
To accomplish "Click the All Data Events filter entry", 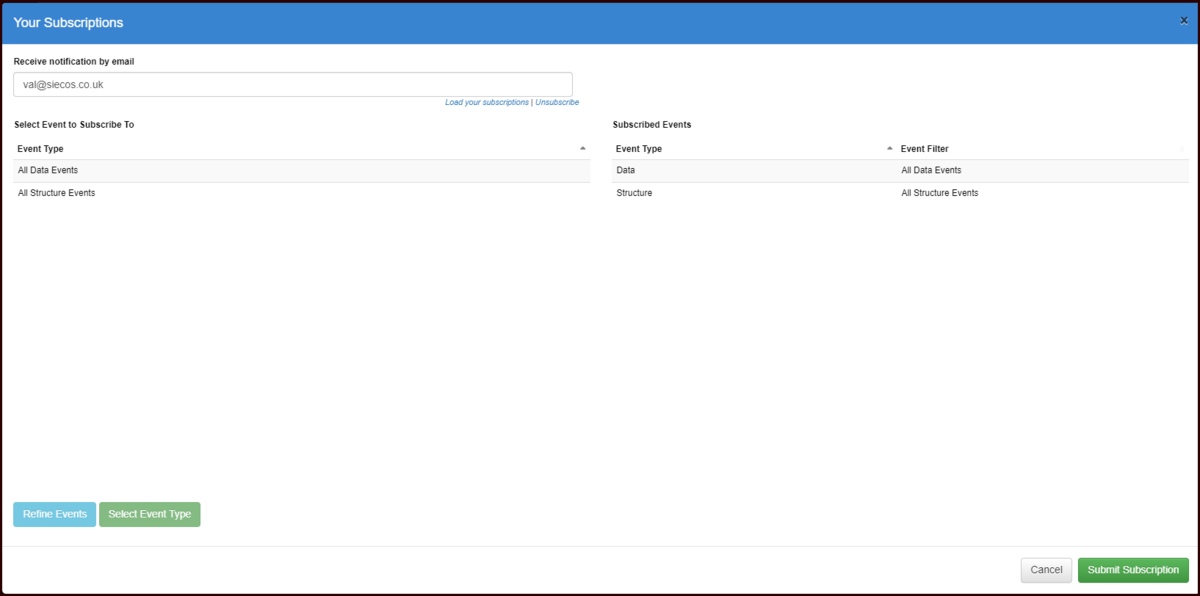I will (931, 170).
